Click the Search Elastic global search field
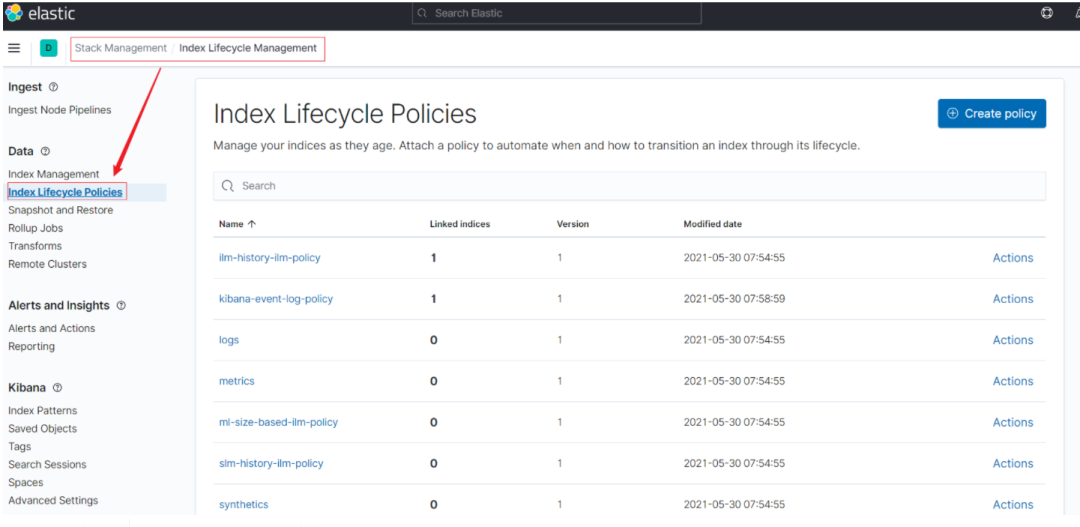The height and width of the screenshot is (527, 1080). pos(557,13)
